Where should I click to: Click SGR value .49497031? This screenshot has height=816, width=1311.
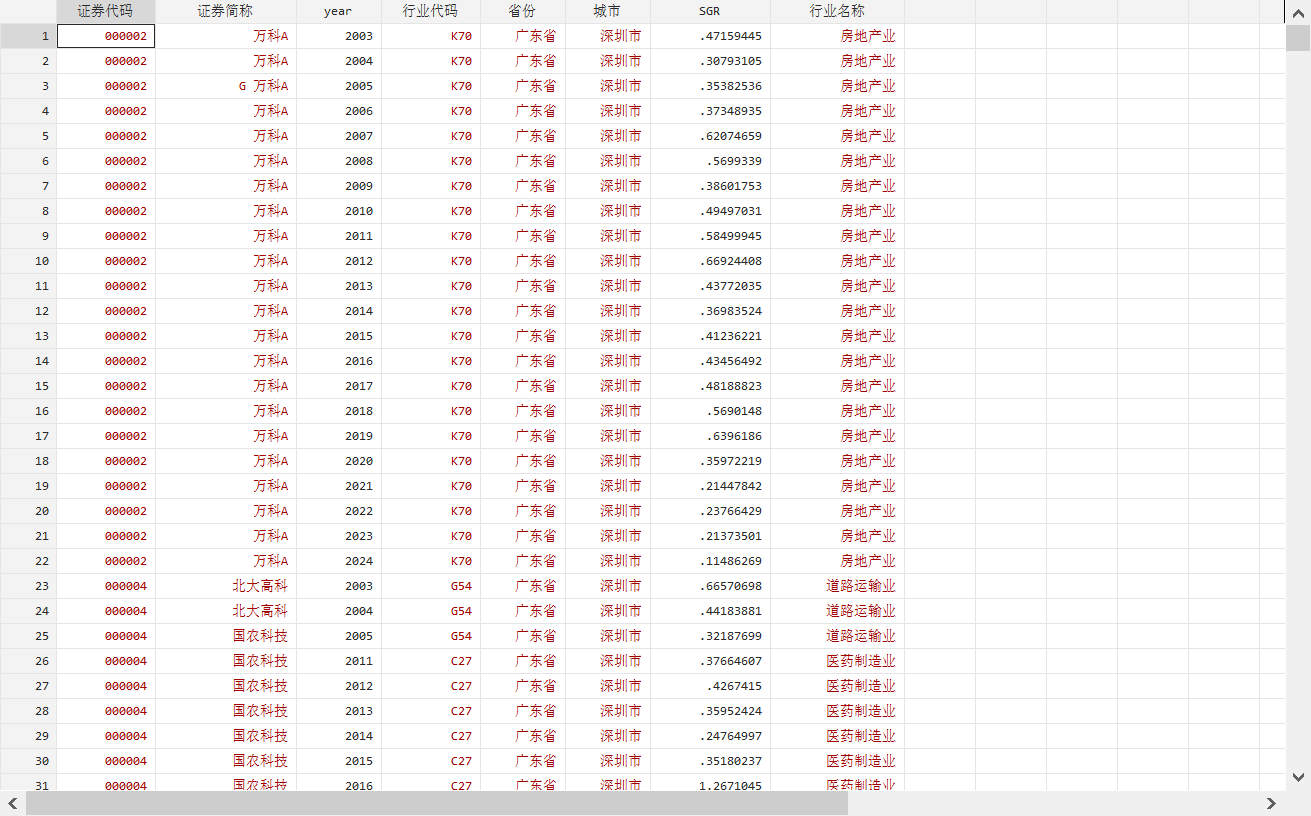(710, 211)
